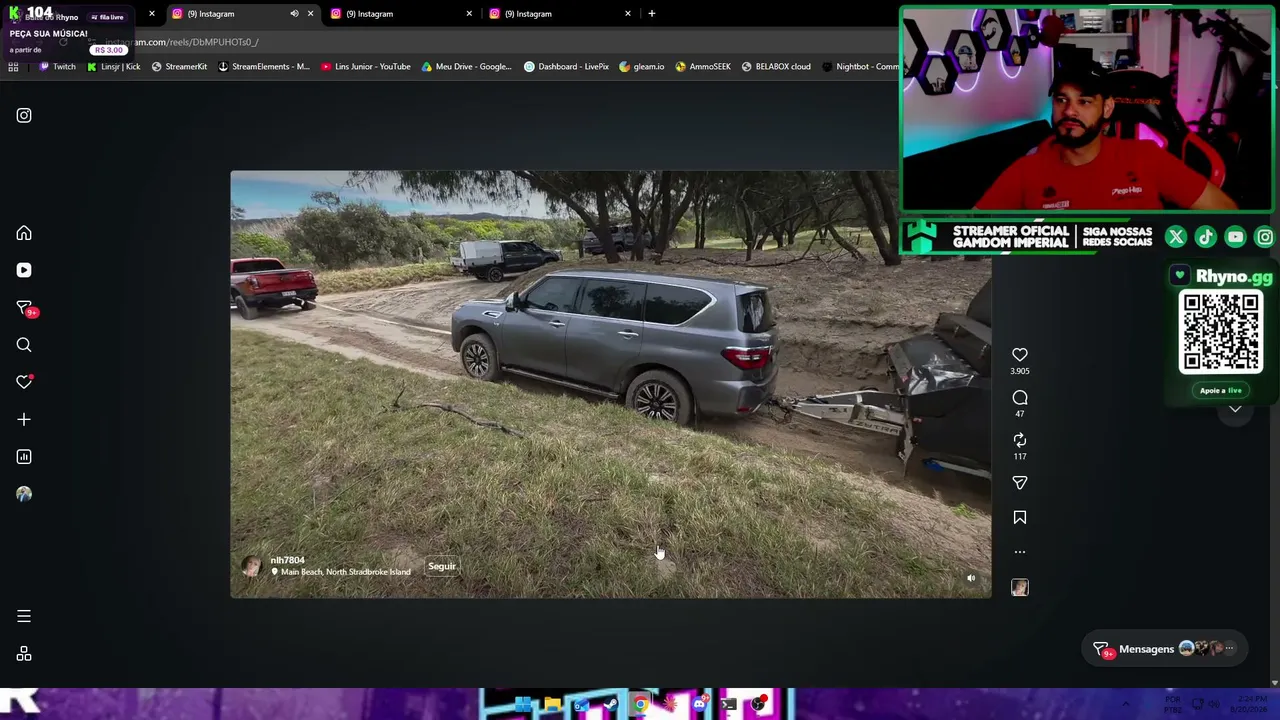1280x720 pixels.
Task: Mute the first Instagram tab via its speaker icon
Action: (x=294, y=14)
